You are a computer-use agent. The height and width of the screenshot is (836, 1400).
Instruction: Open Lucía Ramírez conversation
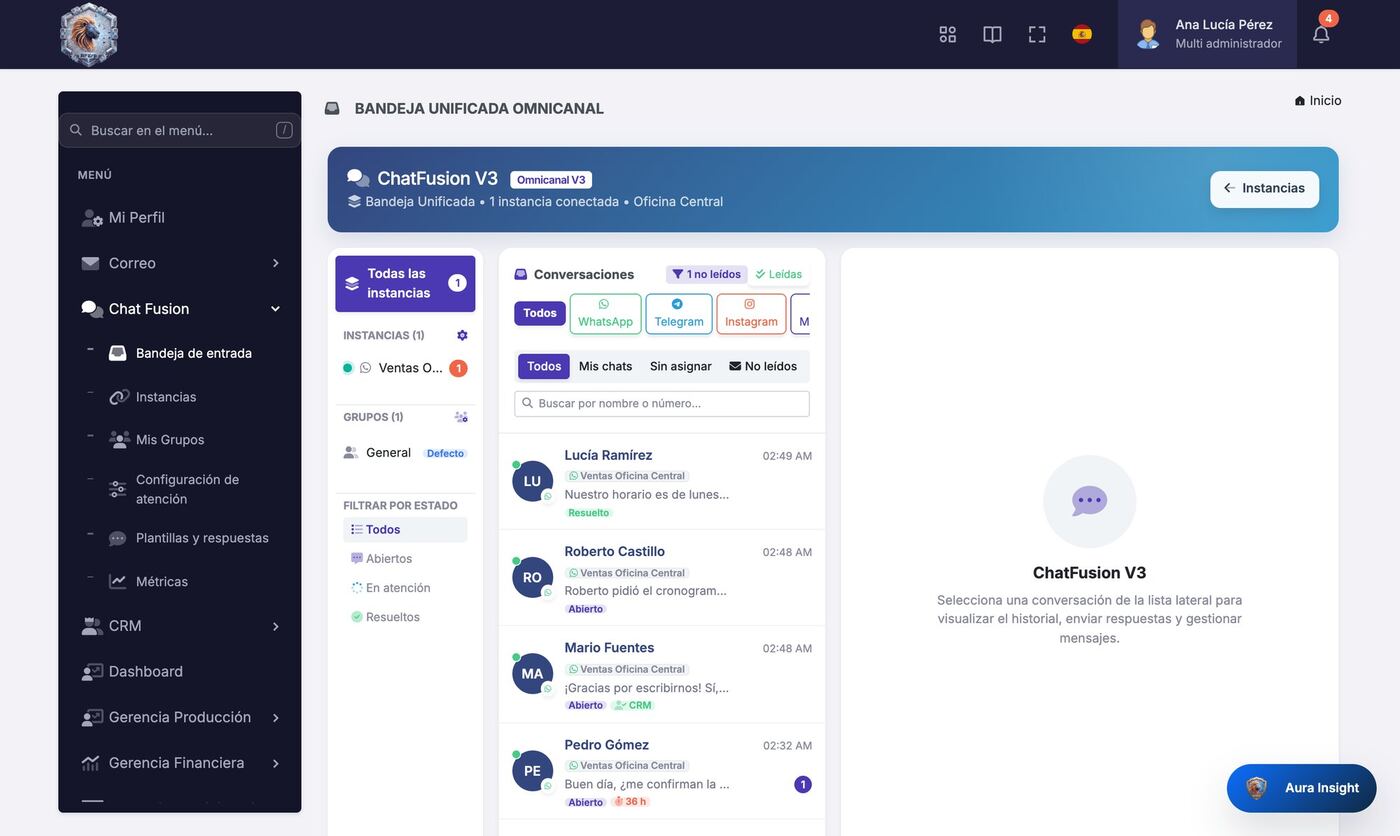coord(662,482)
